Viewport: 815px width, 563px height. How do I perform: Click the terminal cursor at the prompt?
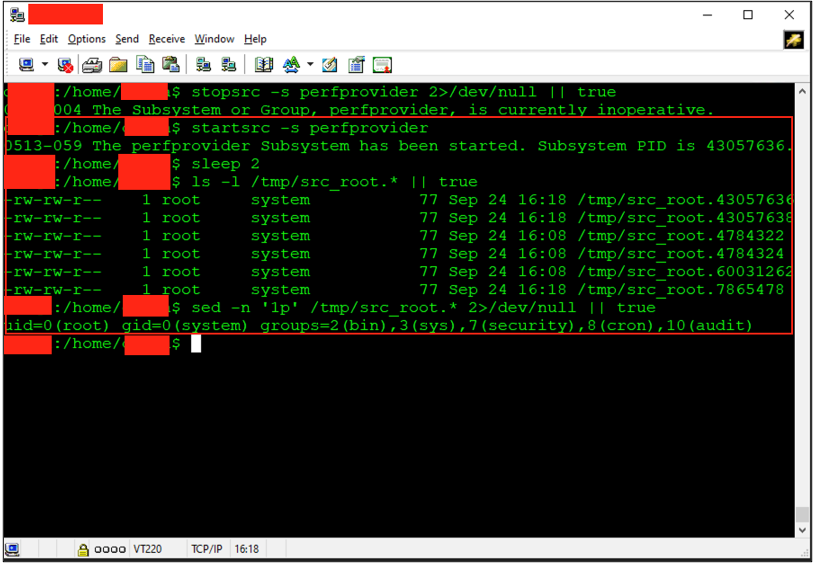pos(197,343)
